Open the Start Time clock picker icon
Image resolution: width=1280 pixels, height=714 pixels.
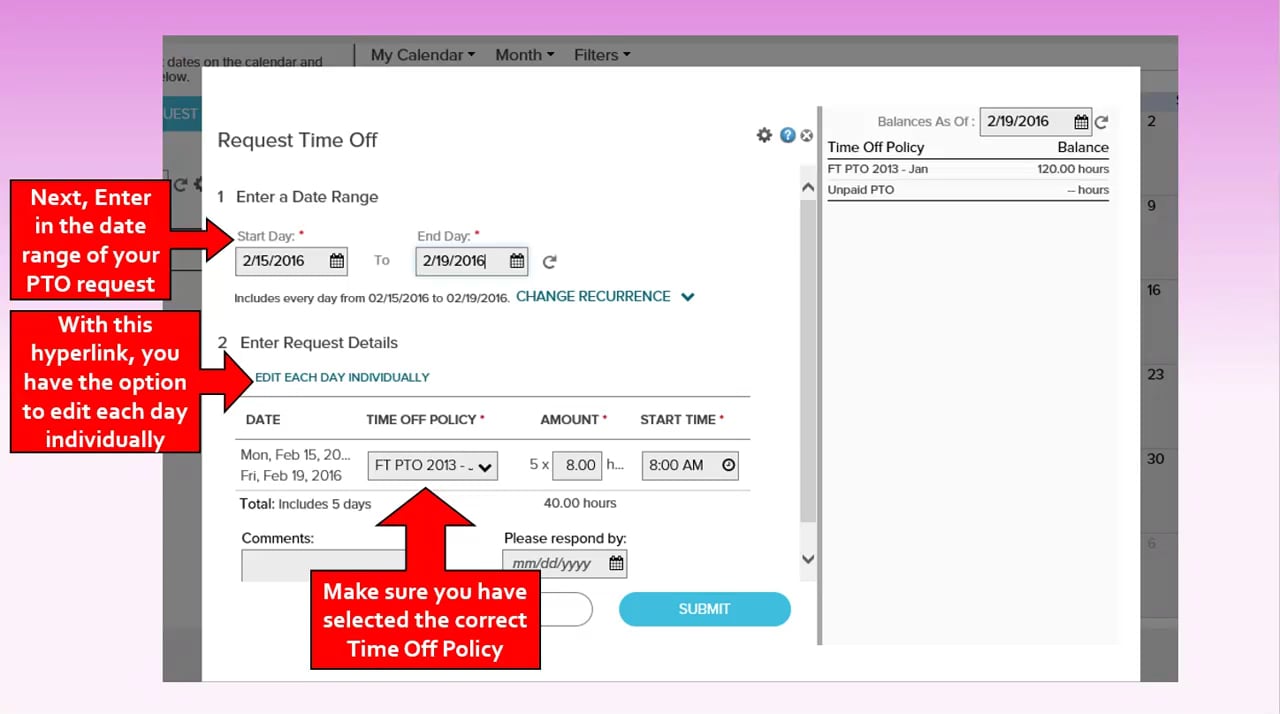(x=728, y=465)
